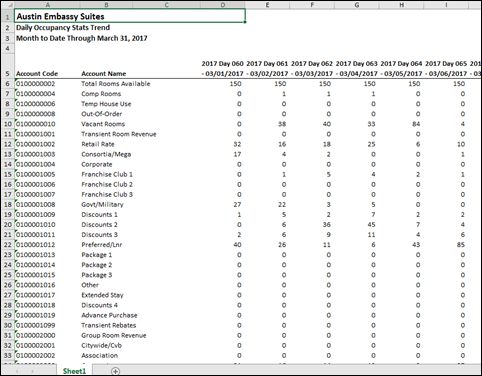This screenshot has height=376, width=482.
Task: Select the Advance Purchase cell
Action: pyautogui.click(x=109, y=315)
